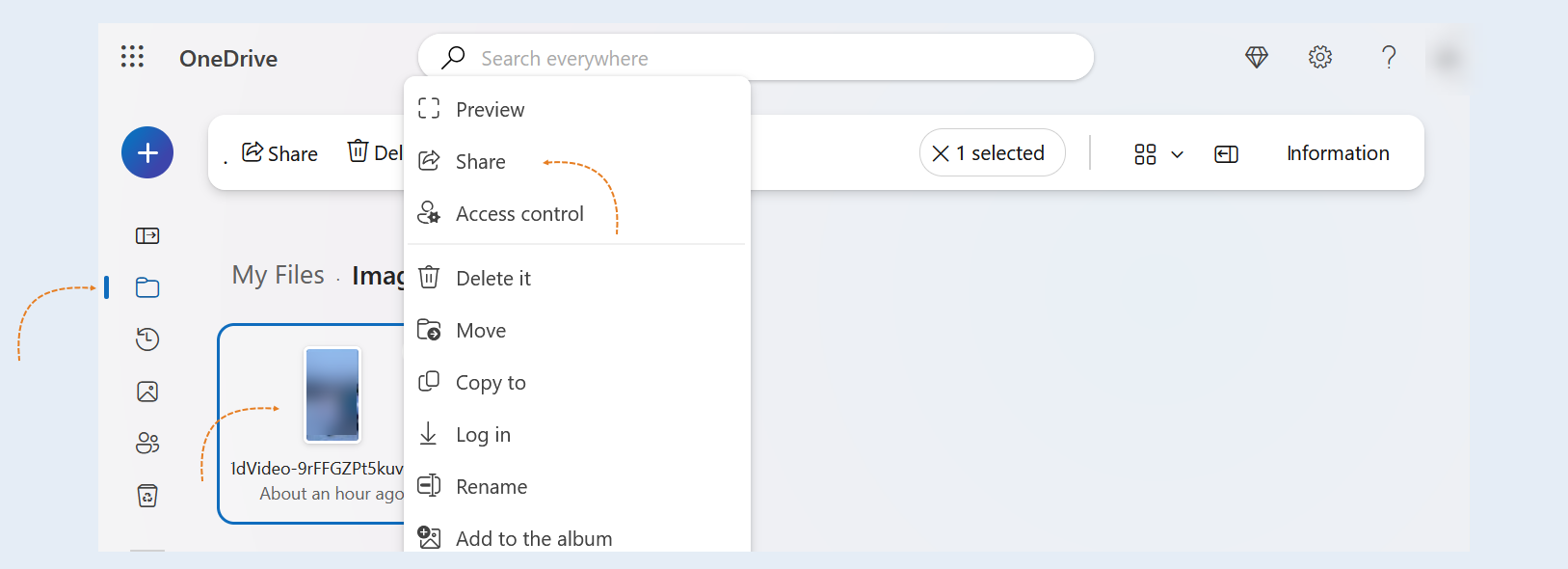The height and width of the screenshot is (569, 1568).
Task: Open the Recent clock icon in sidebar
Action: [147, 339]
